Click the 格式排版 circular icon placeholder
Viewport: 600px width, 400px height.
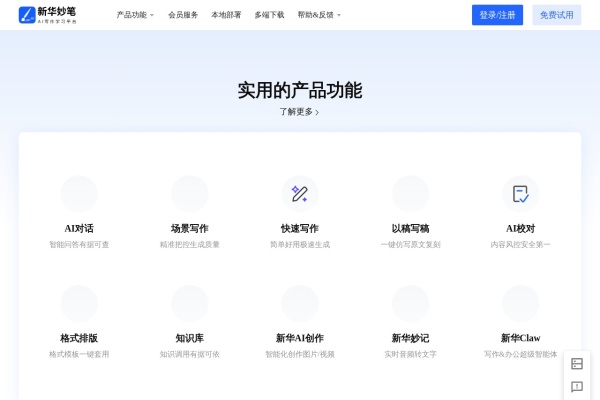point(79,304)
